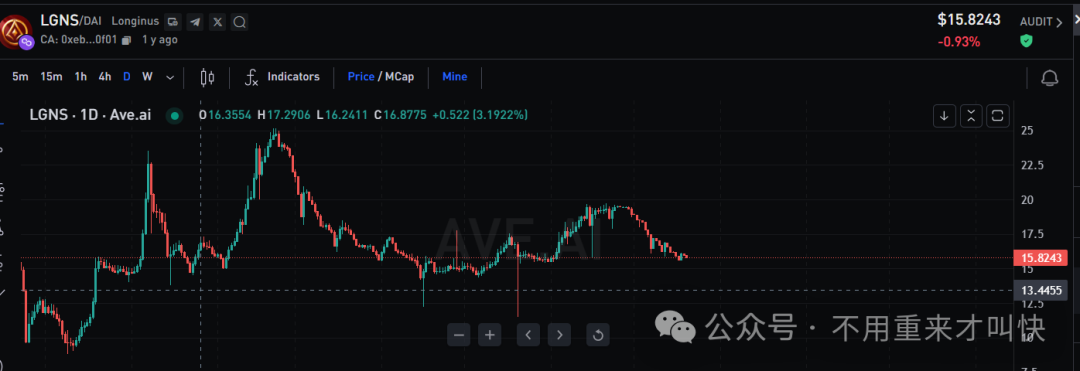This screenshot has height=371, width=1080.
Task: Open the X (Twitter) link icon
Action: click(x=218, y=22)
